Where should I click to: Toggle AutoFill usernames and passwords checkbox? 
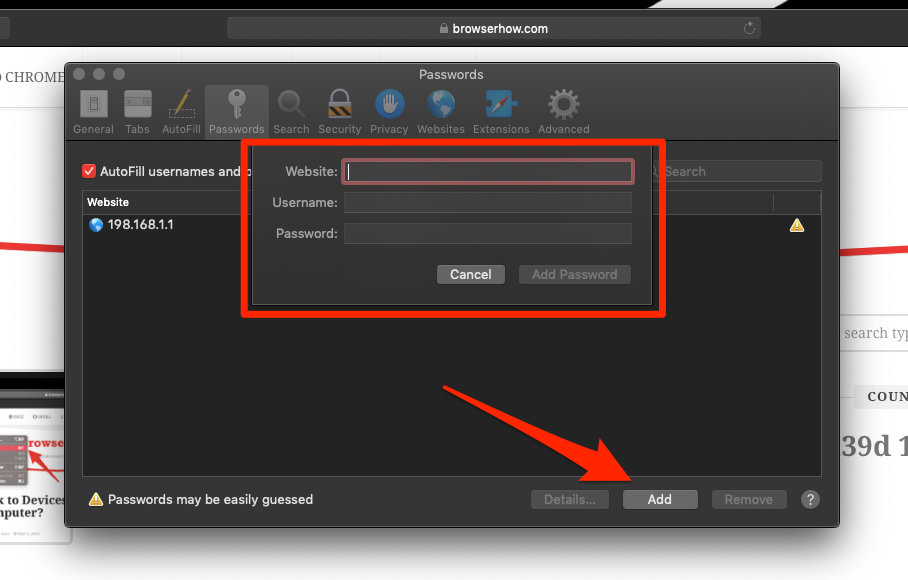89,171
